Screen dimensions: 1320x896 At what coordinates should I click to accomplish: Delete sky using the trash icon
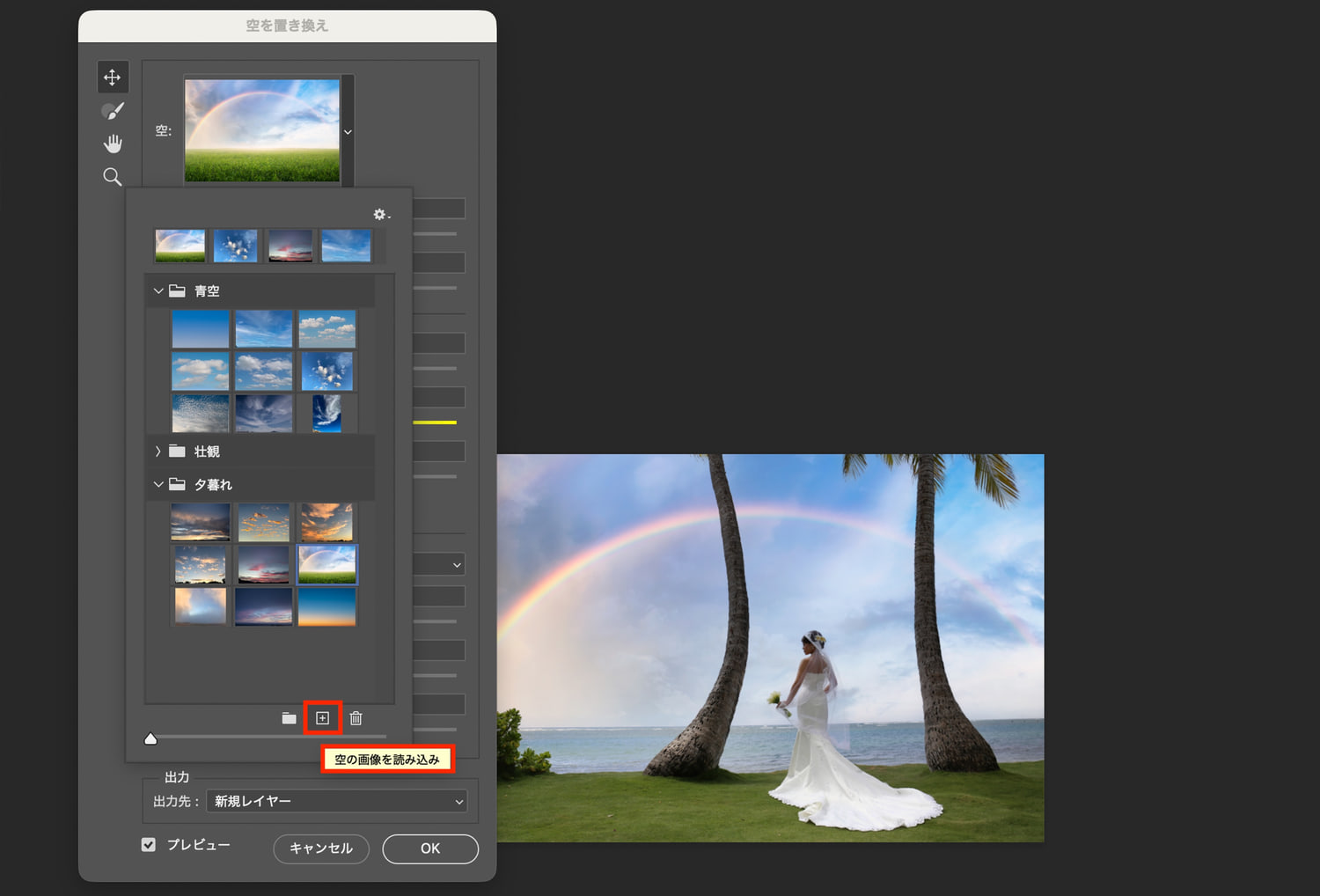coord(356,718)
